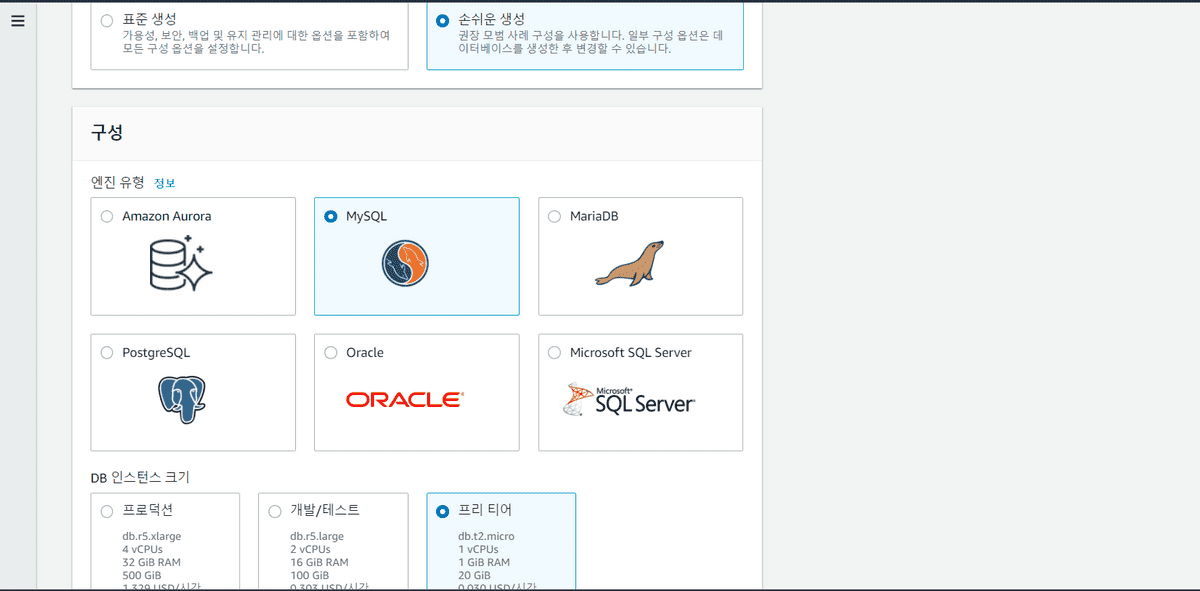The height and width of the screenshot is (591, 1200).
Task: Select the 표준 생성 radio button
Action: (107, 20)
